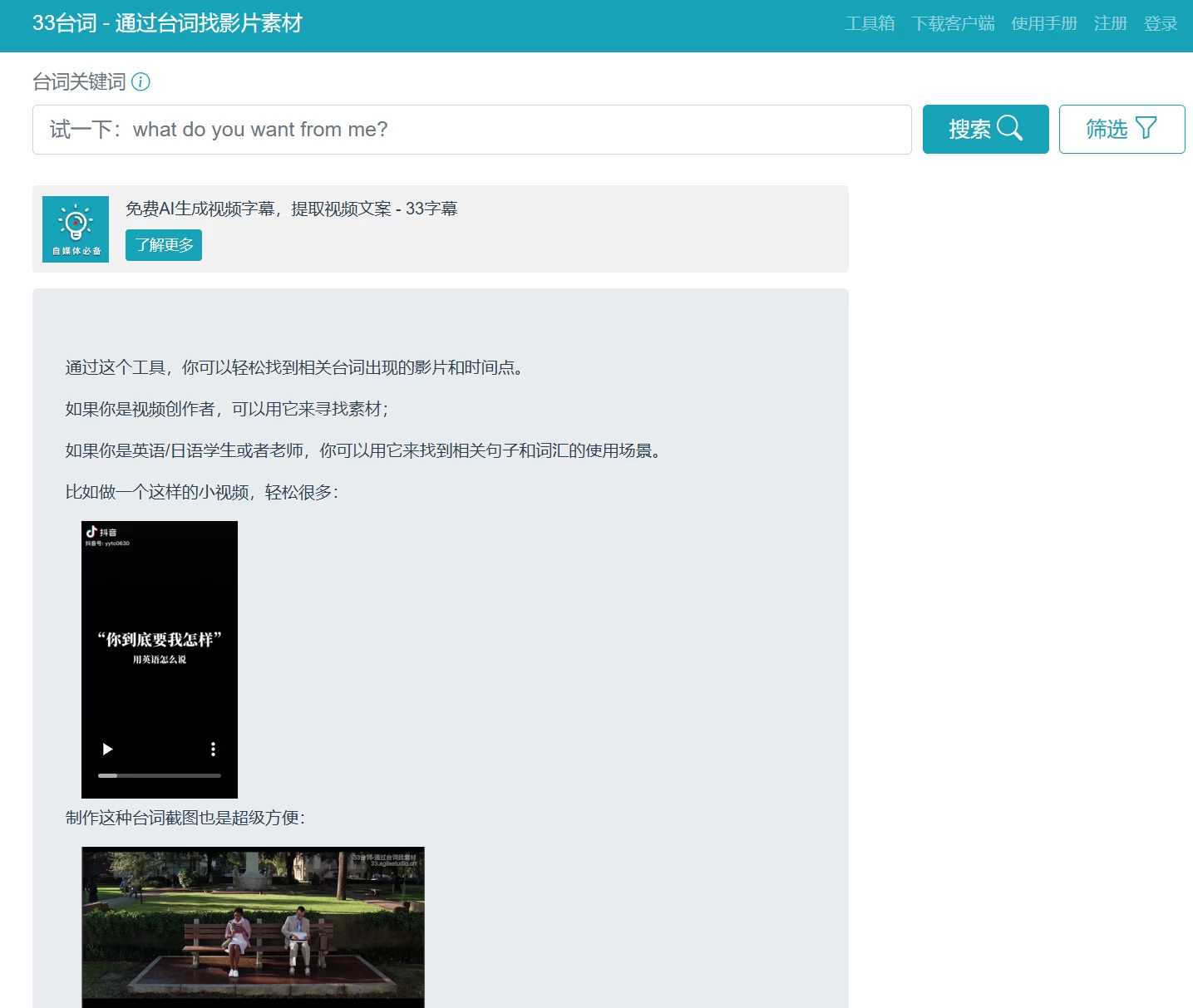Open the 工具箱 menu item
This screenshot has height=1008, width=1193.
tap(870, 23)
